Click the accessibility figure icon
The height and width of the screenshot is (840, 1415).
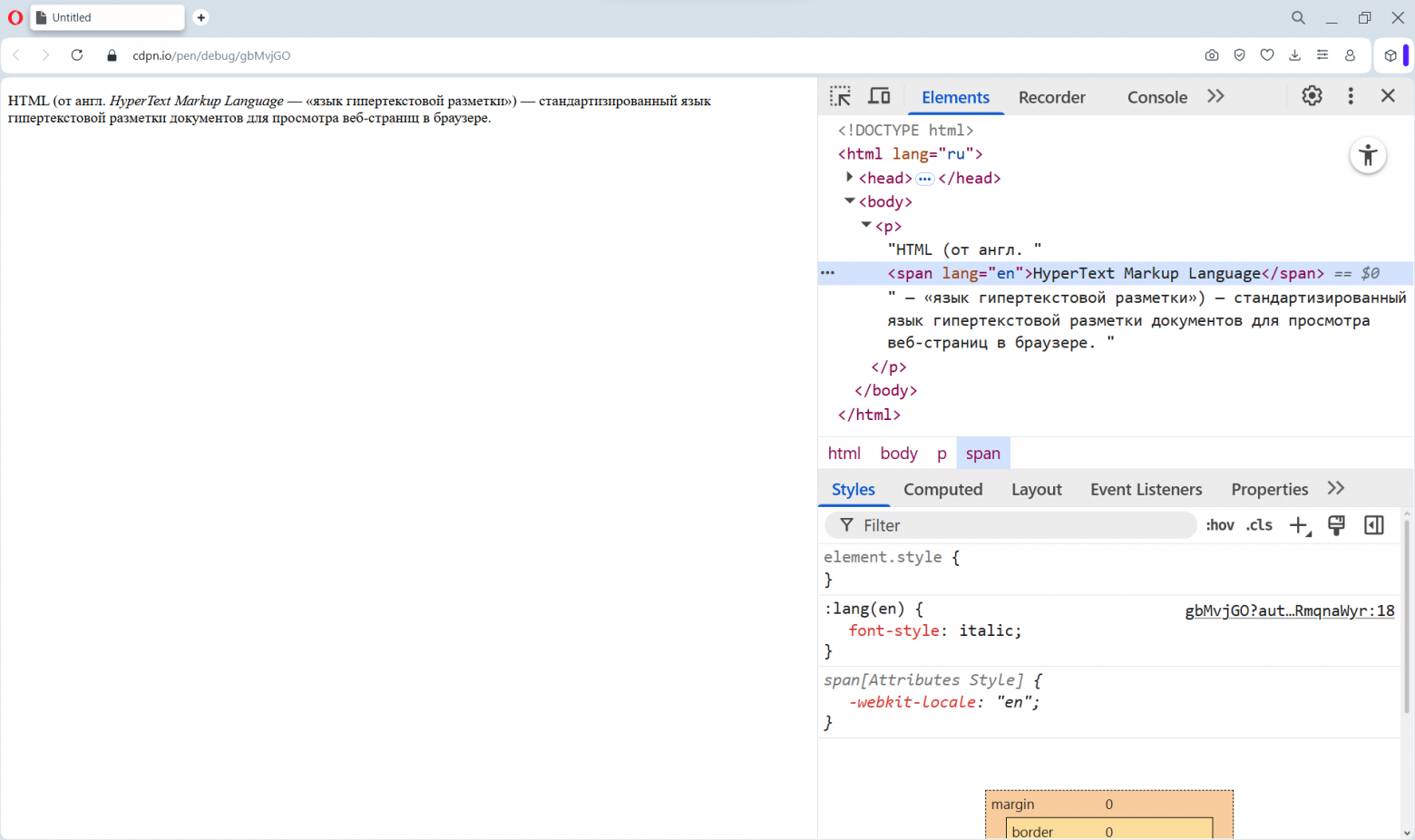[1368, 156]
